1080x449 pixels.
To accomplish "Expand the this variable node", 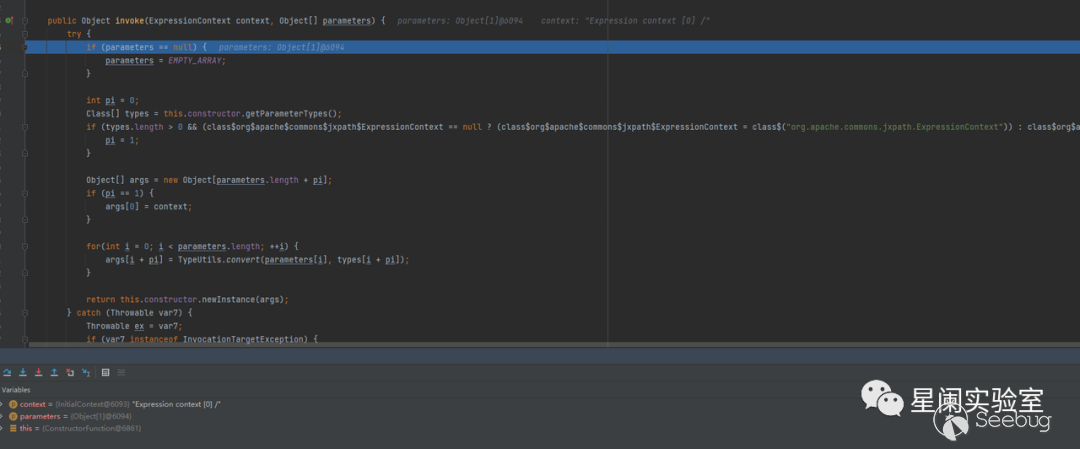I will [x=3, y=428].
